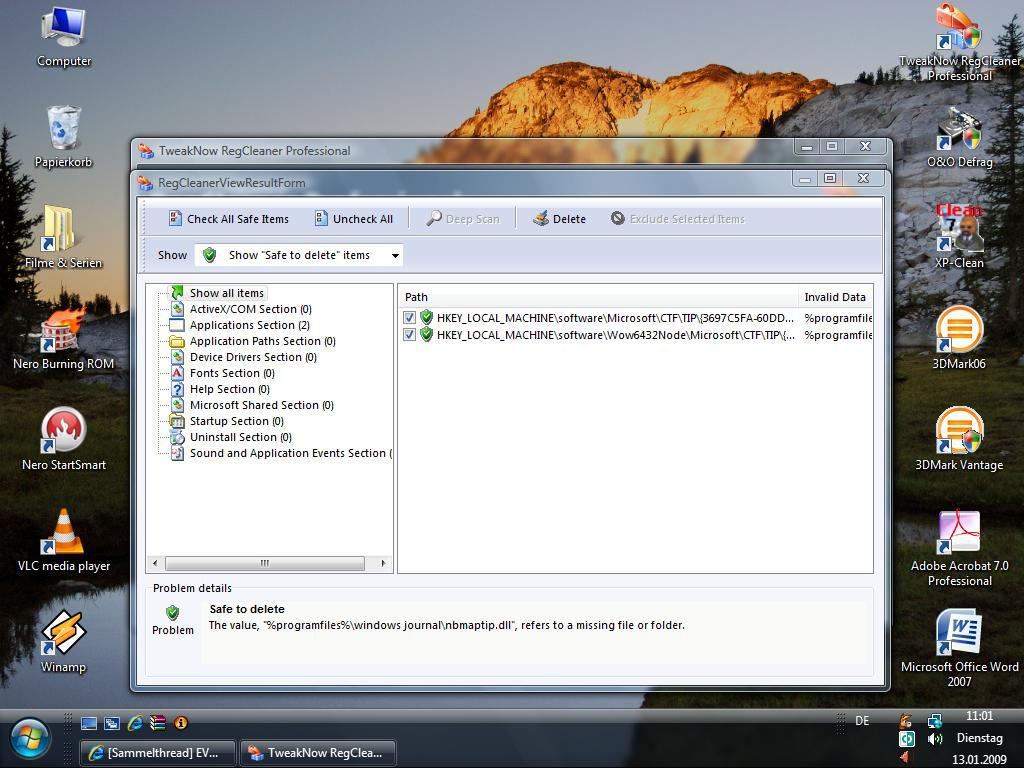This screenshot has height=768, width=1024.
Task: Select the HKEY_LOCAL_MACHINE\software\Microsoft\CTF\TIP path text
Action: tap(615, 318)
